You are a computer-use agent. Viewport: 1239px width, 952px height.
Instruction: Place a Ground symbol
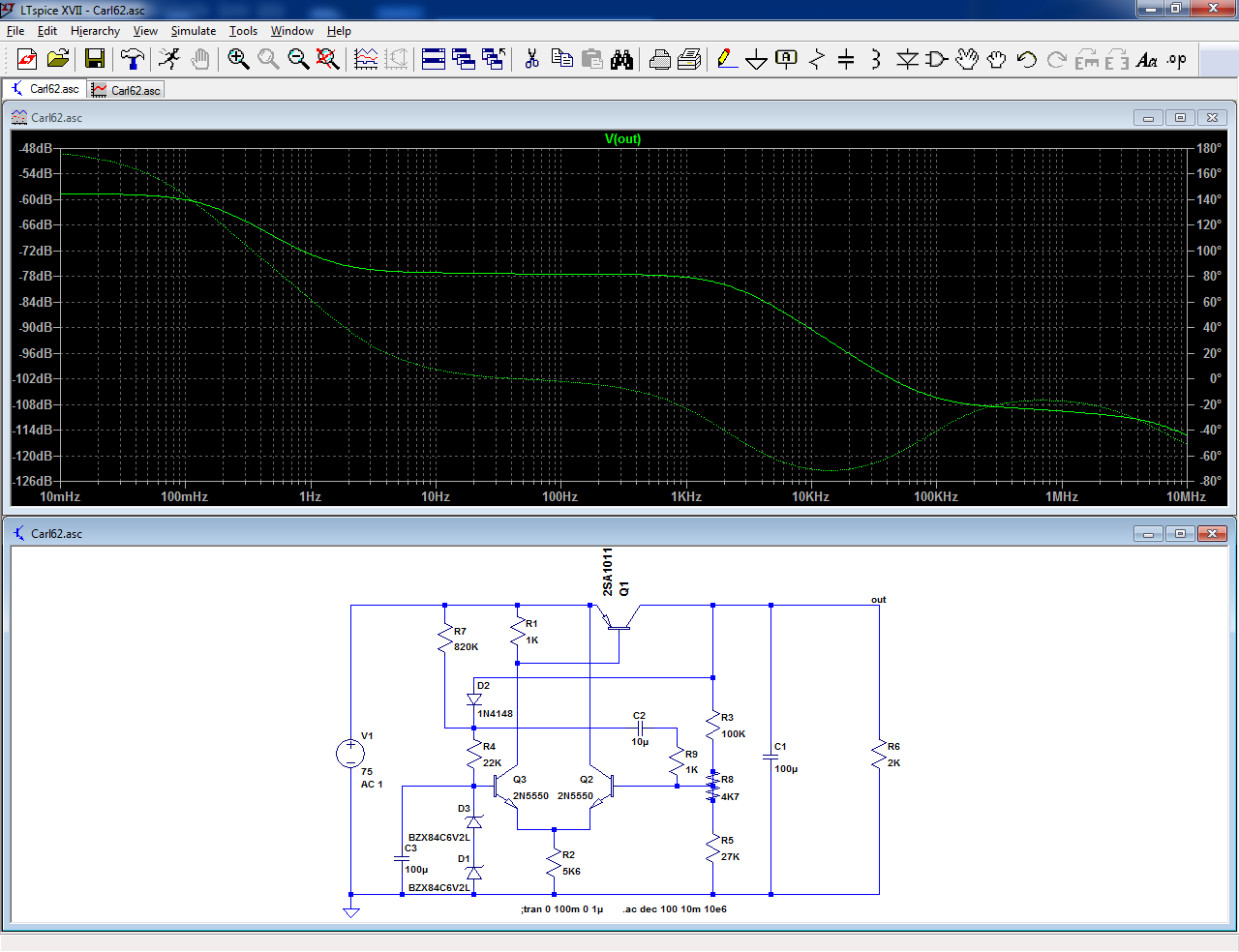pyautogui.click(x=757, y=60)
